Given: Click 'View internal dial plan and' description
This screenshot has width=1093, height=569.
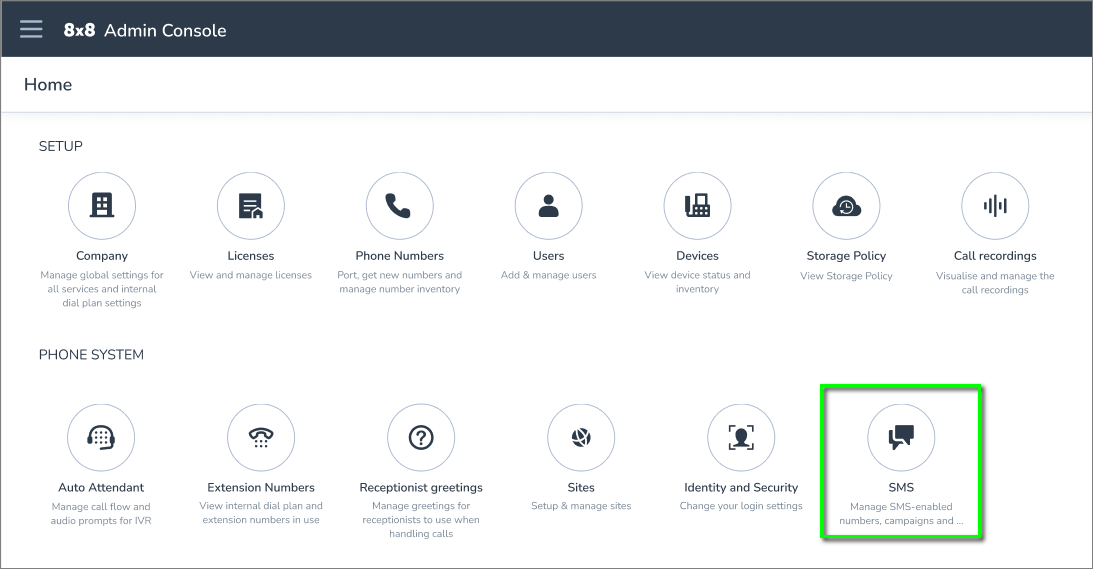Looking at the screenshot, I should (261, 506).
